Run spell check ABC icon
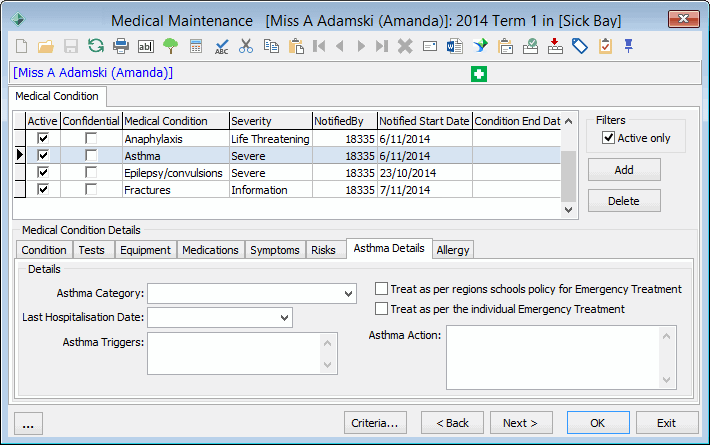The width and height of the screenshot is (710, 445). (221, 47)
